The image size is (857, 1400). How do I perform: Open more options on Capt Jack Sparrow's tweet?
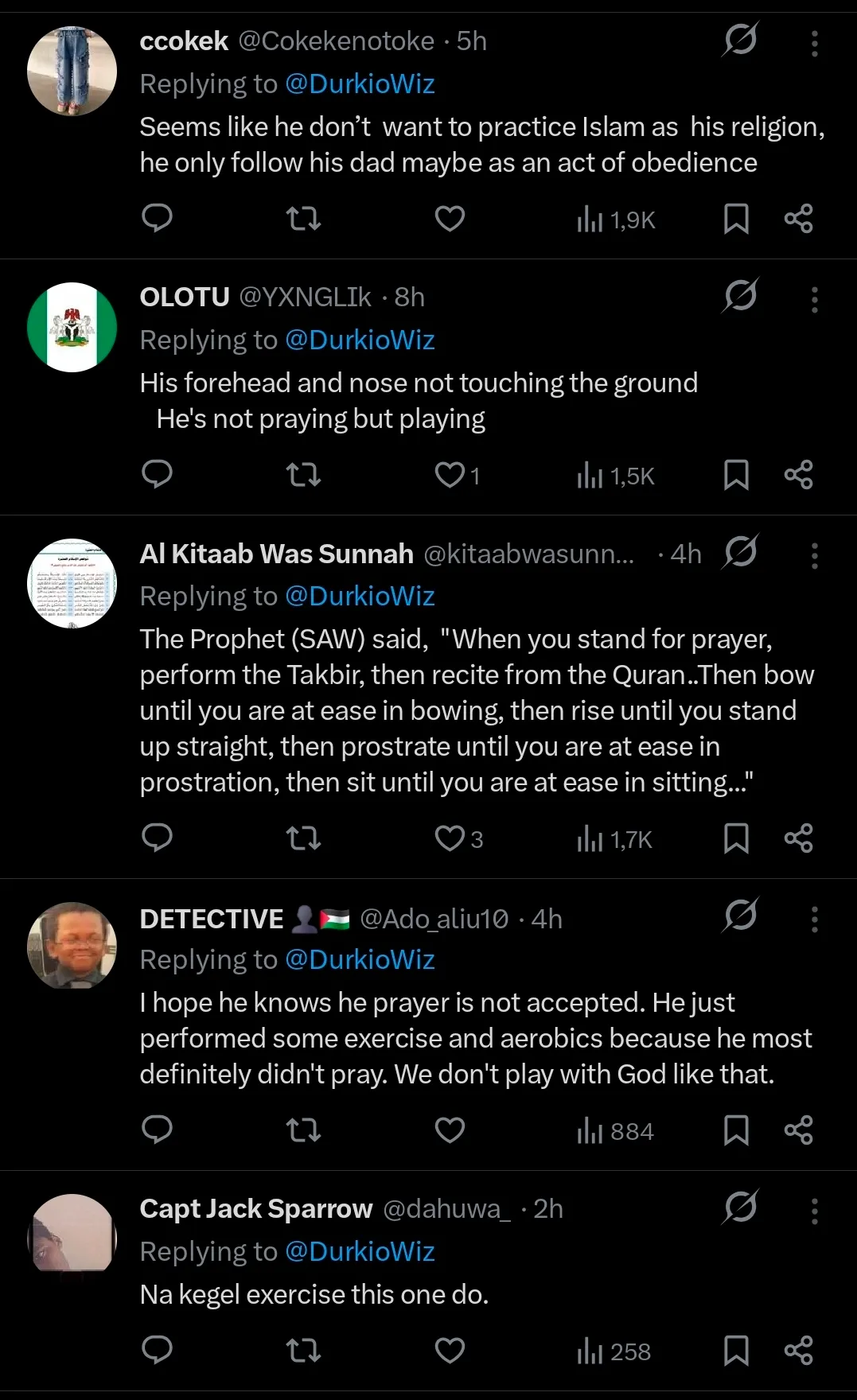(814, 1211)
